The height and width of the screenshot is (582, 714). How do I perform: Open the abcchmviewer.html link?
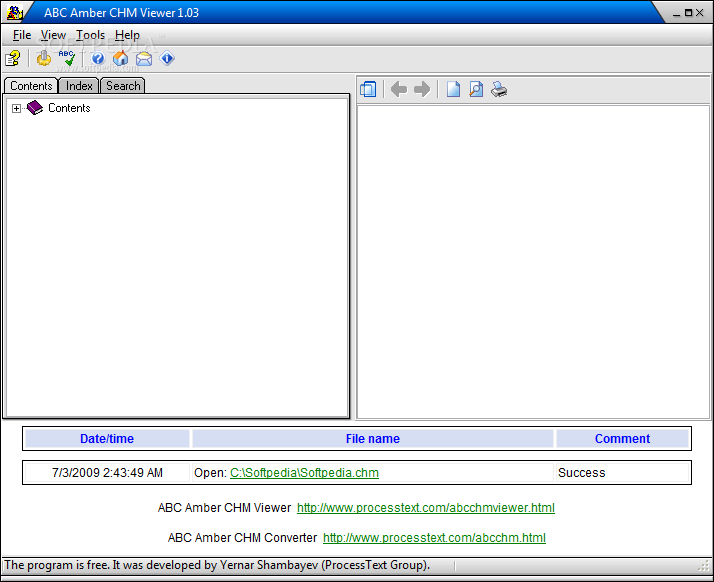click(426, 508)
